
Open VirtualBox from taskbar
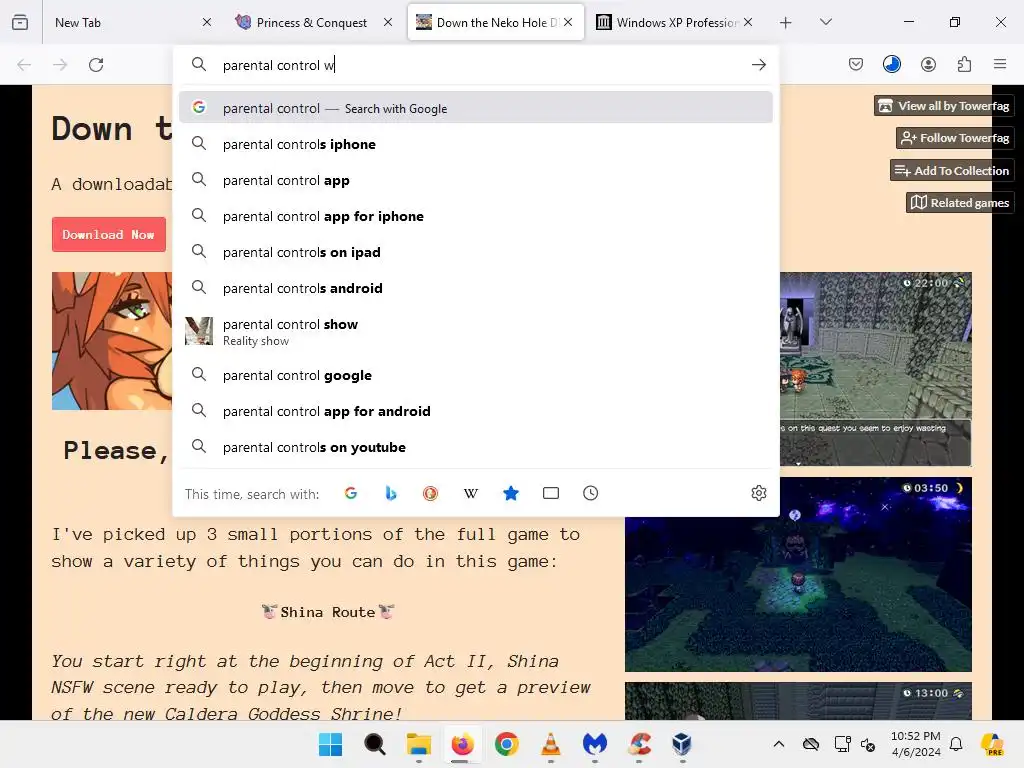point(682,744)
